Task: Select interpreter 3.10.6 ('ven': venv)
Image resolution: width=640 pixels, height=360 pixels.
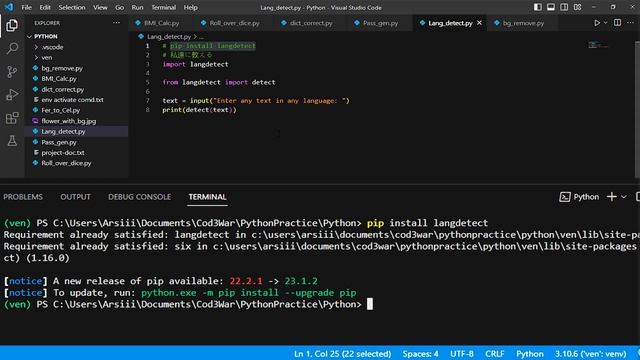Action: pyautogui.click(x=591, y=354)
